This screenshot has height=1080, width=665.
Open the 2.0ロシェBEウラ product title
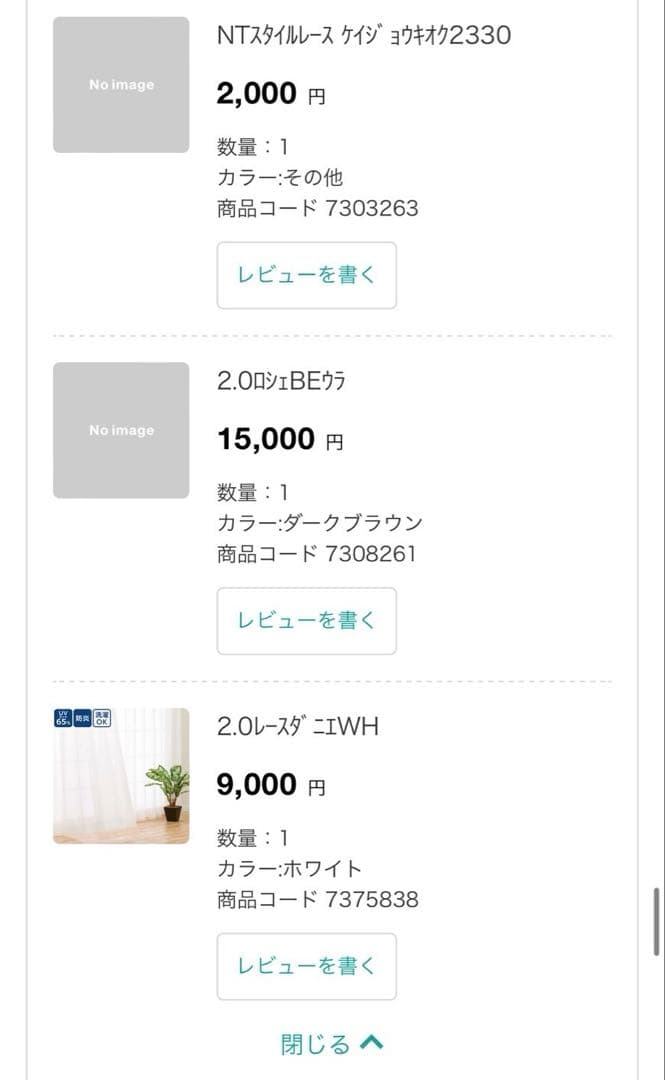tap(282, 382)
